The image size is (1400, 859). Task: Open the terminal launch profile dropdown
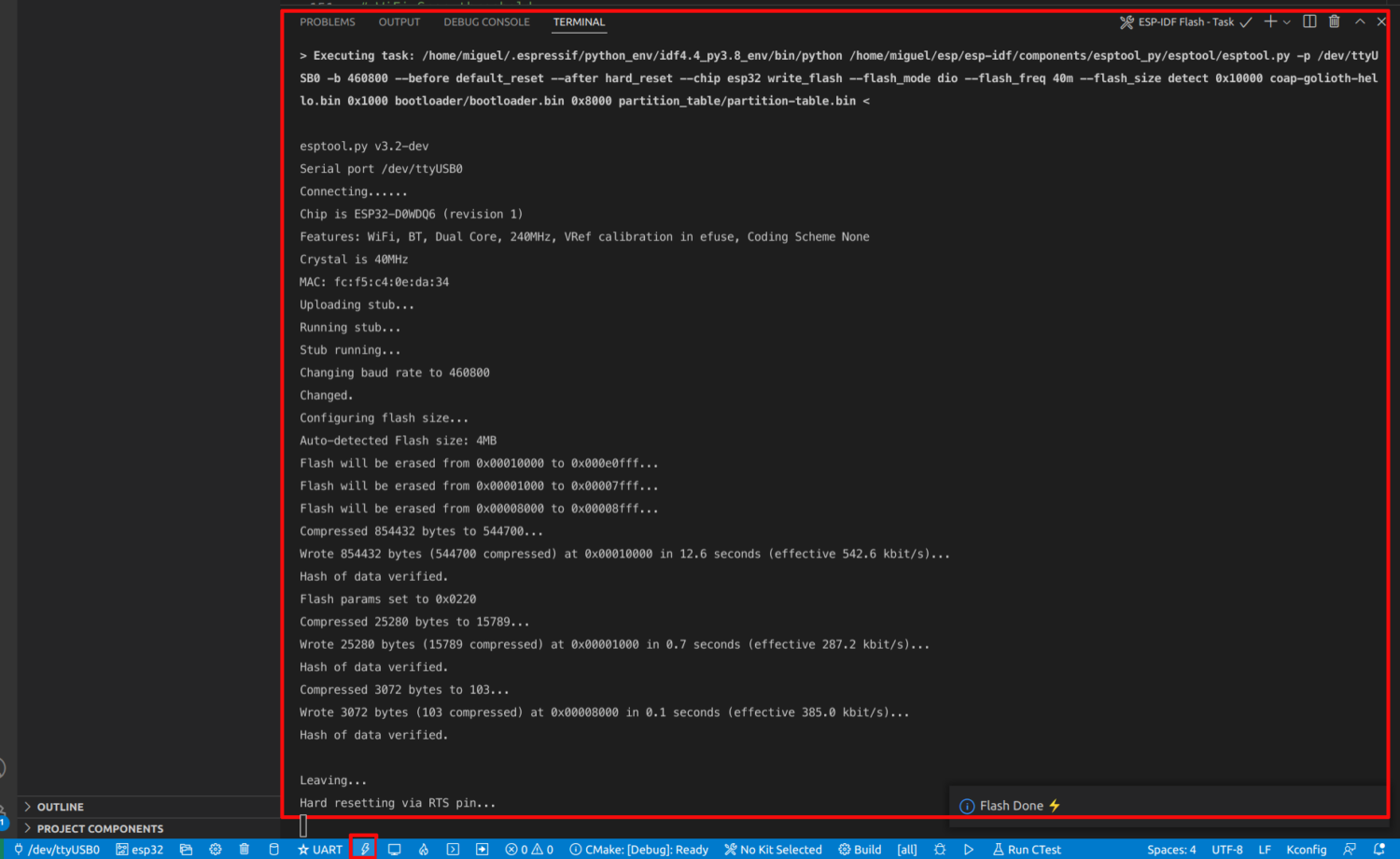pyautogui.click(x=1284, y=21)
